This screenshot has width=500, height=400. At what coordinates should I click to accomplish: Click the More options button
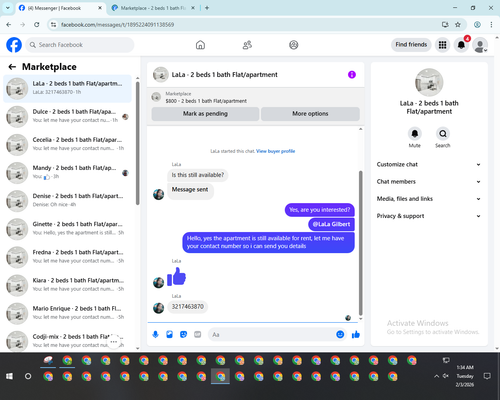(x=310, y=114)
